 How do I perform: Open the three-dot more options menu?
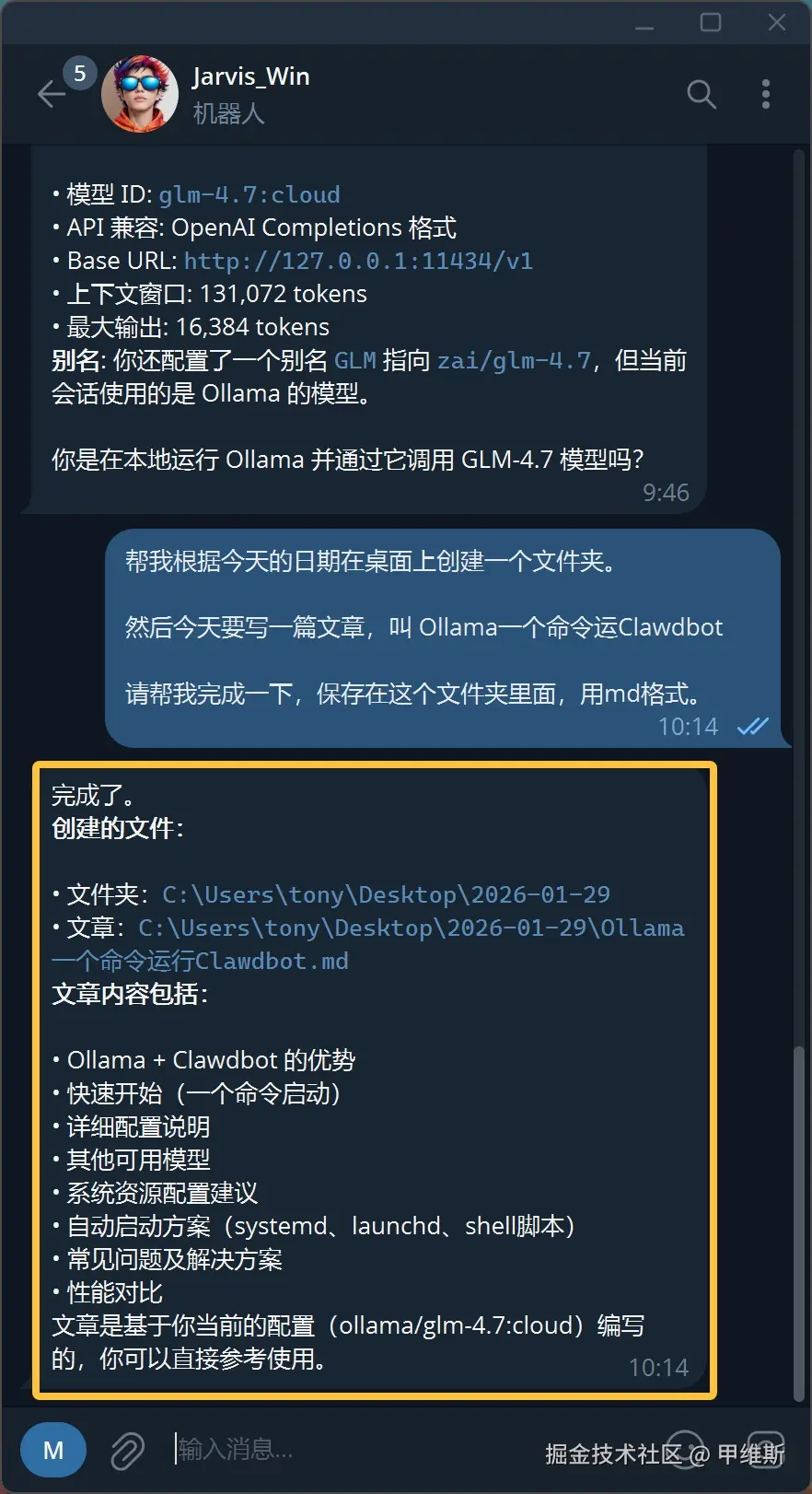point(766,94)
